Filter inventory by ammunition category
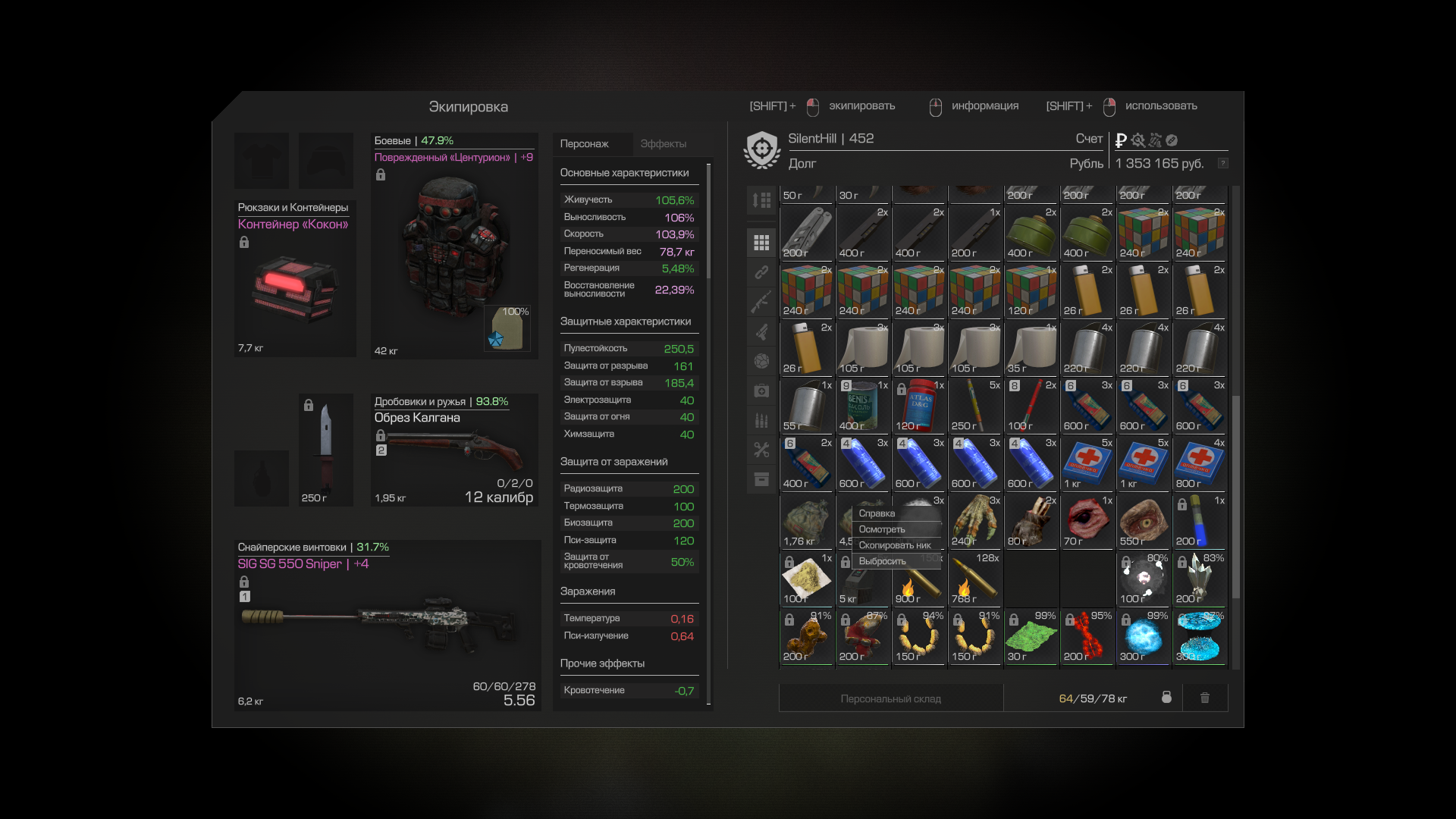 [x=761, y=420]
